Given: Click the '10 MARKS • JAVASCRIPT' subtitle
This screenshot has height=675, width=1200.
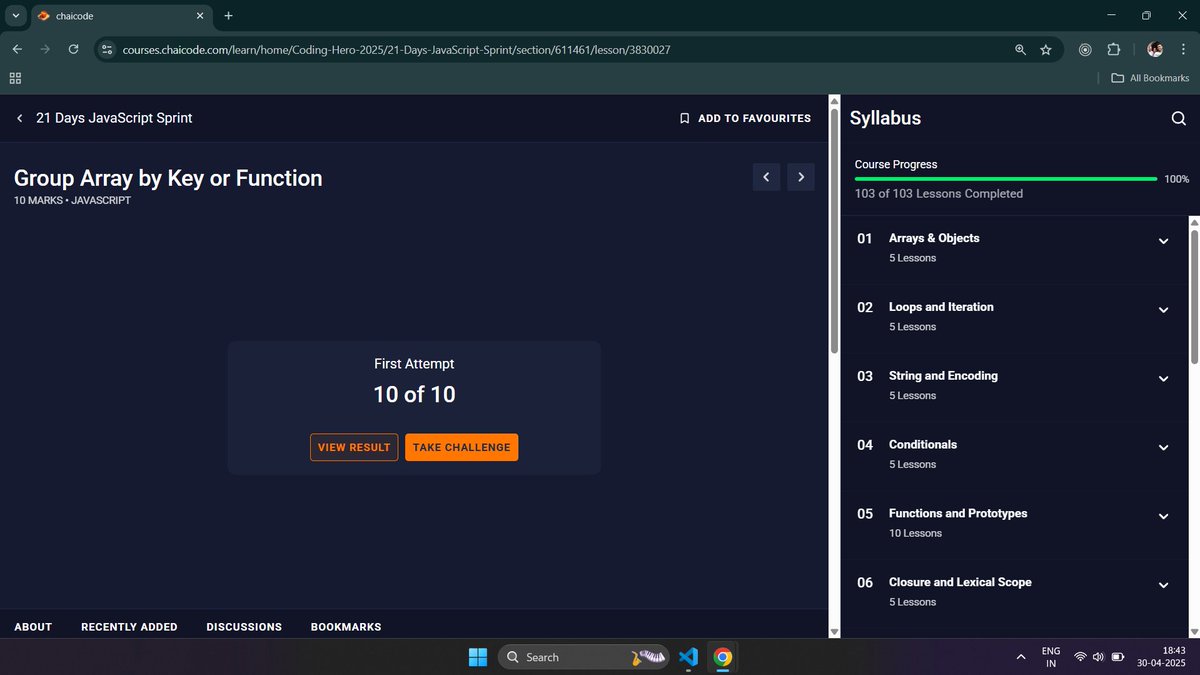Looking at the screenshot, I should point(72,200).
